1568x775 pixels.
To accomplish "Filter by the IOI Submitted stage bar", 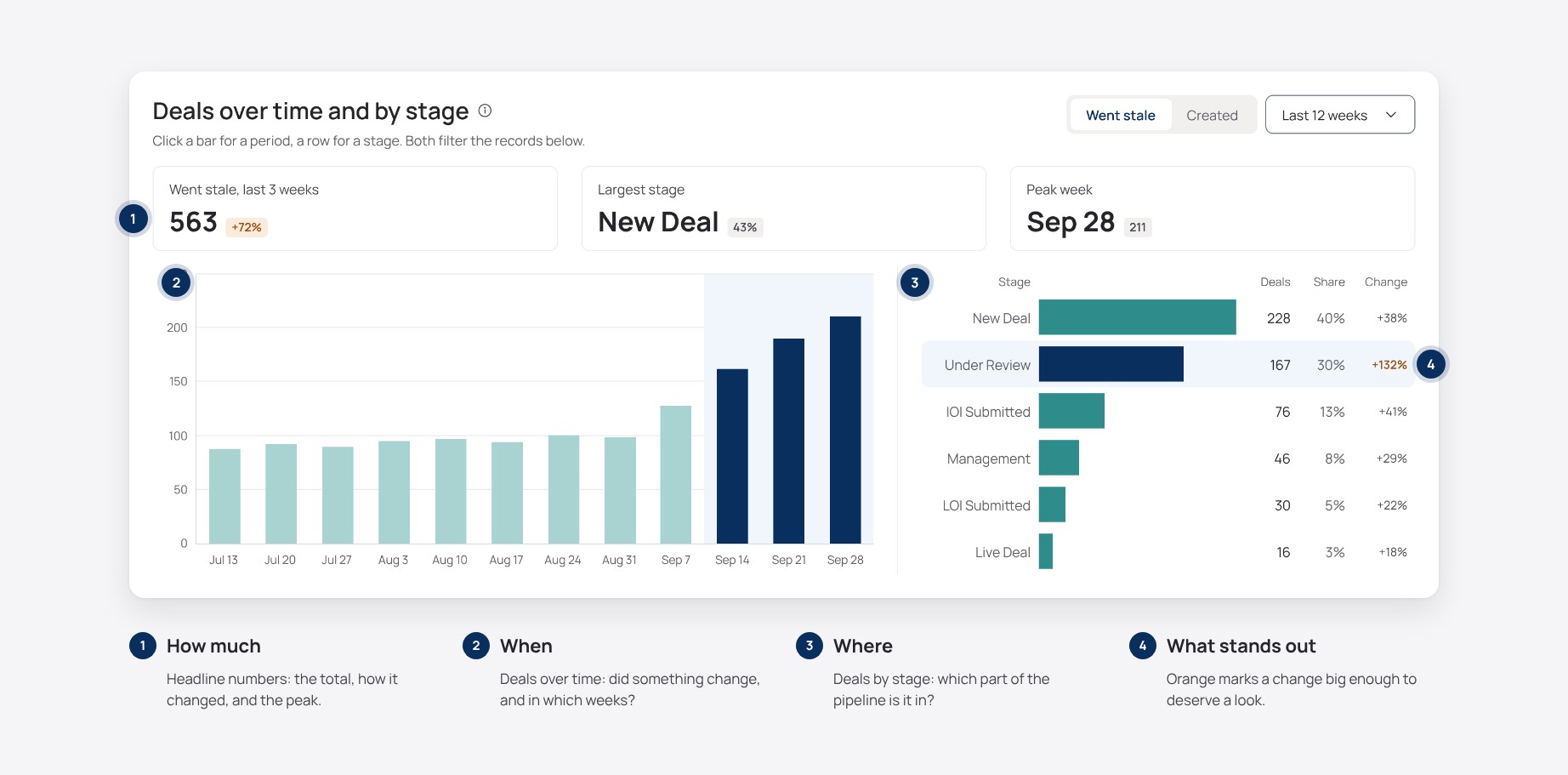I will point(1071,411).
